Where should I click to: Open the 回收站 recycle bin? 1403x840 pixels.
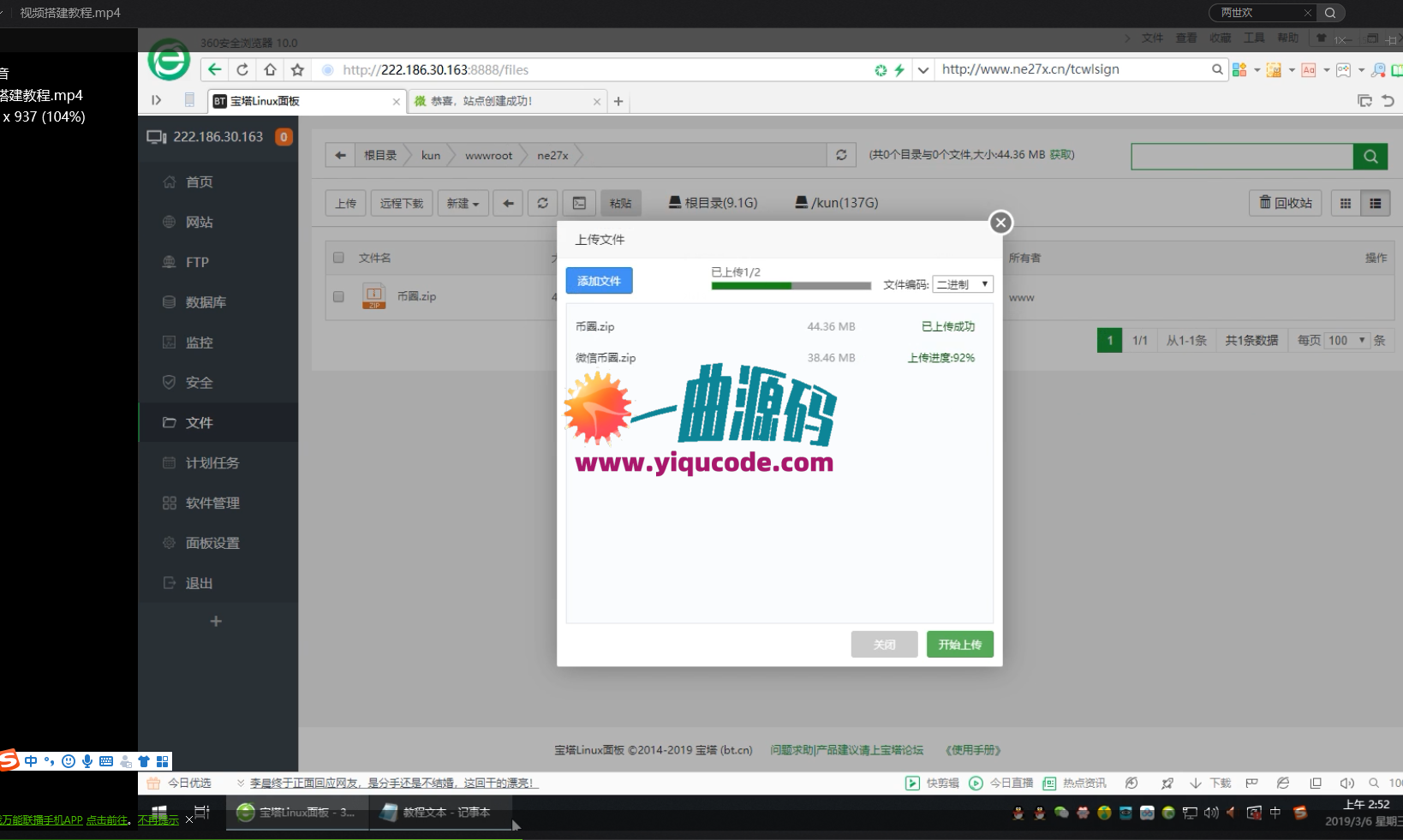tap(1286, 203)
